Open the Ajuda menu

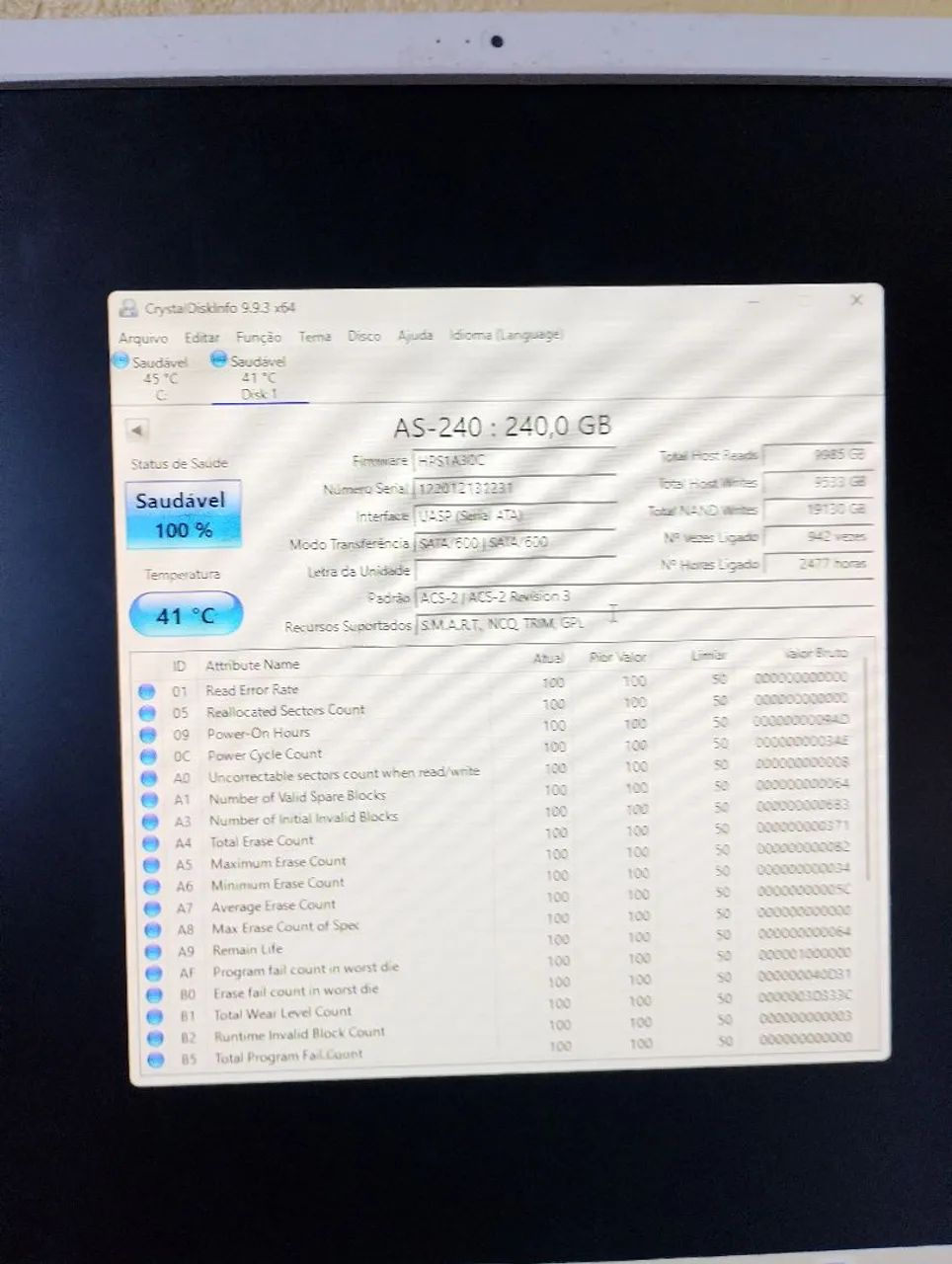(x=416, y=335)
